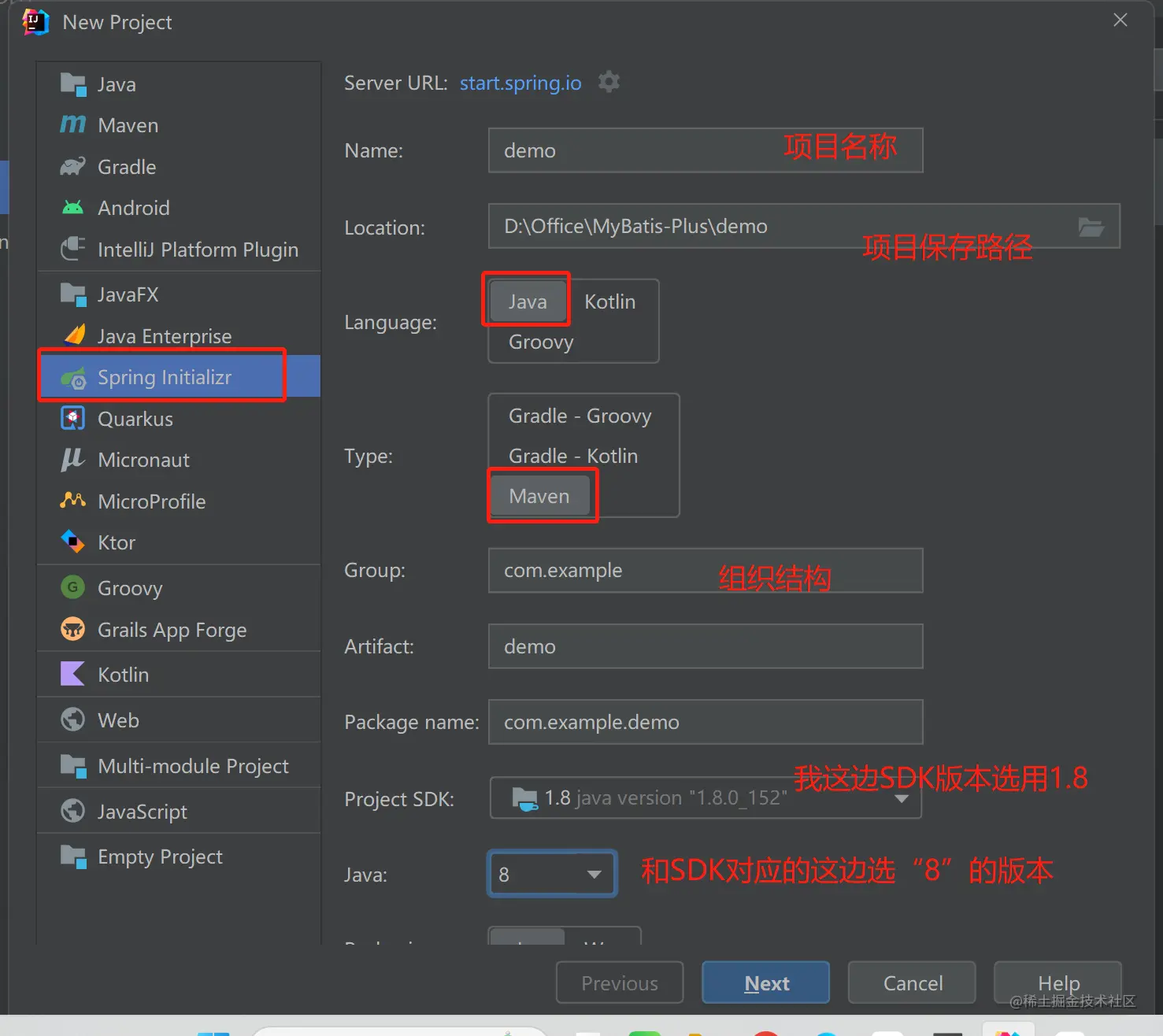Select Quarkus in the generator list

click(179, 419)
